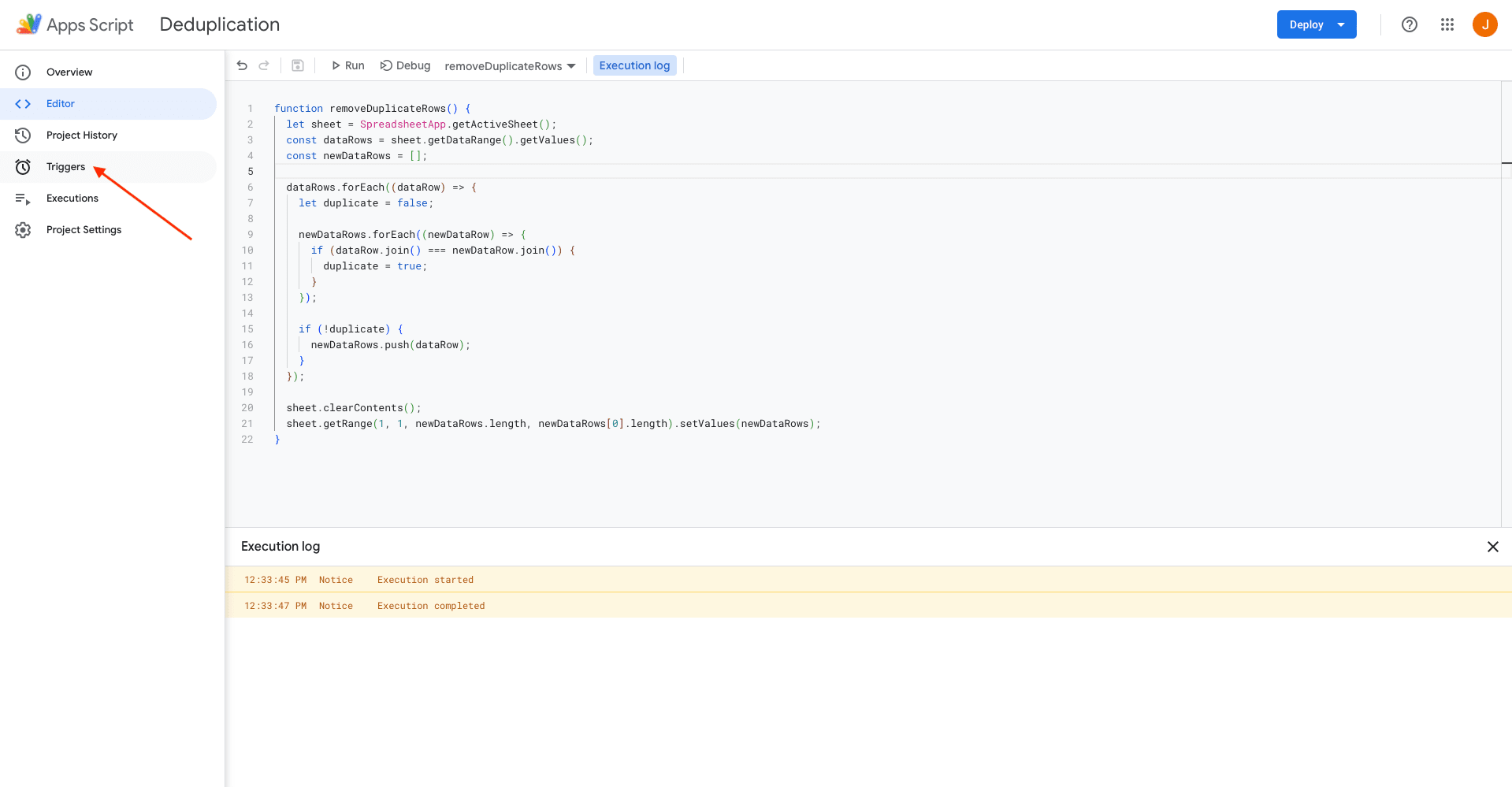This screenshot has height=787, width=1512.
Task: Open the Help question mark icon
Action: coord(1410,24)
